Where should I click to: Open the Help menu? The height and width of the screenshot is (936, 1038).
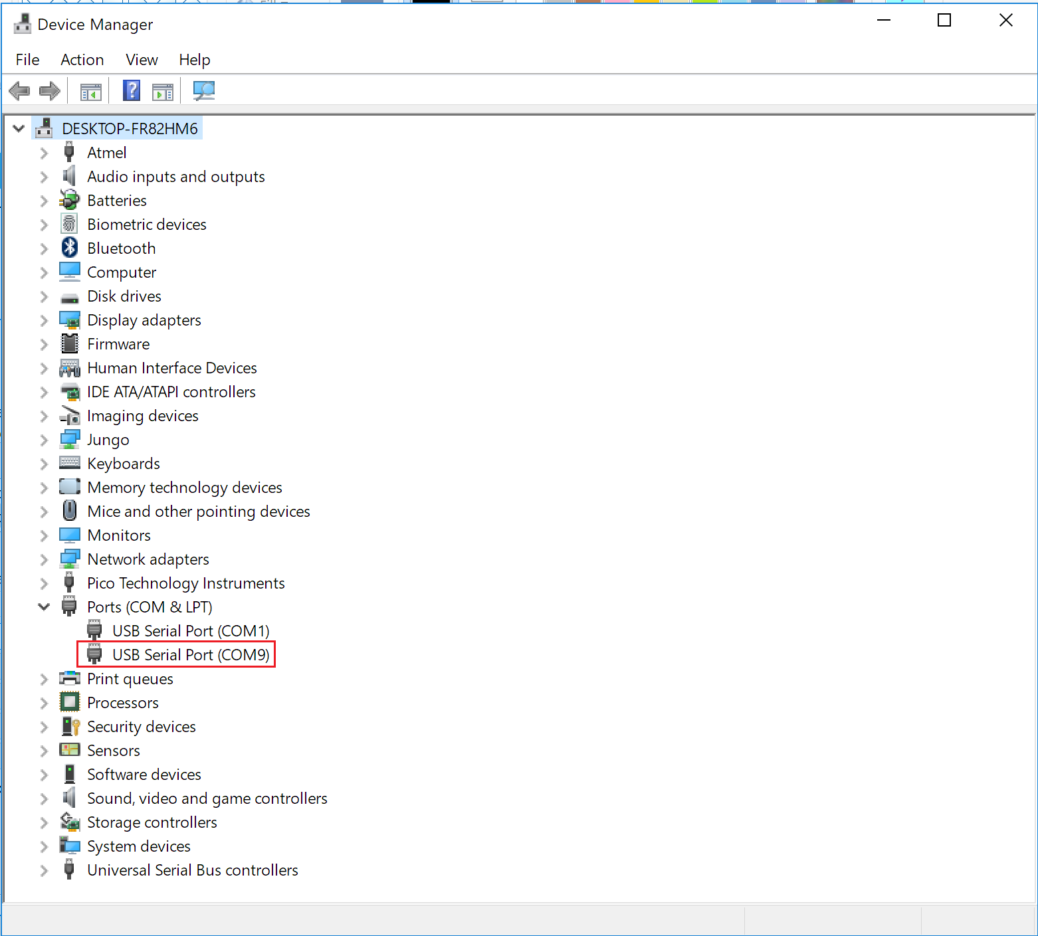click(x=195, y=60)
